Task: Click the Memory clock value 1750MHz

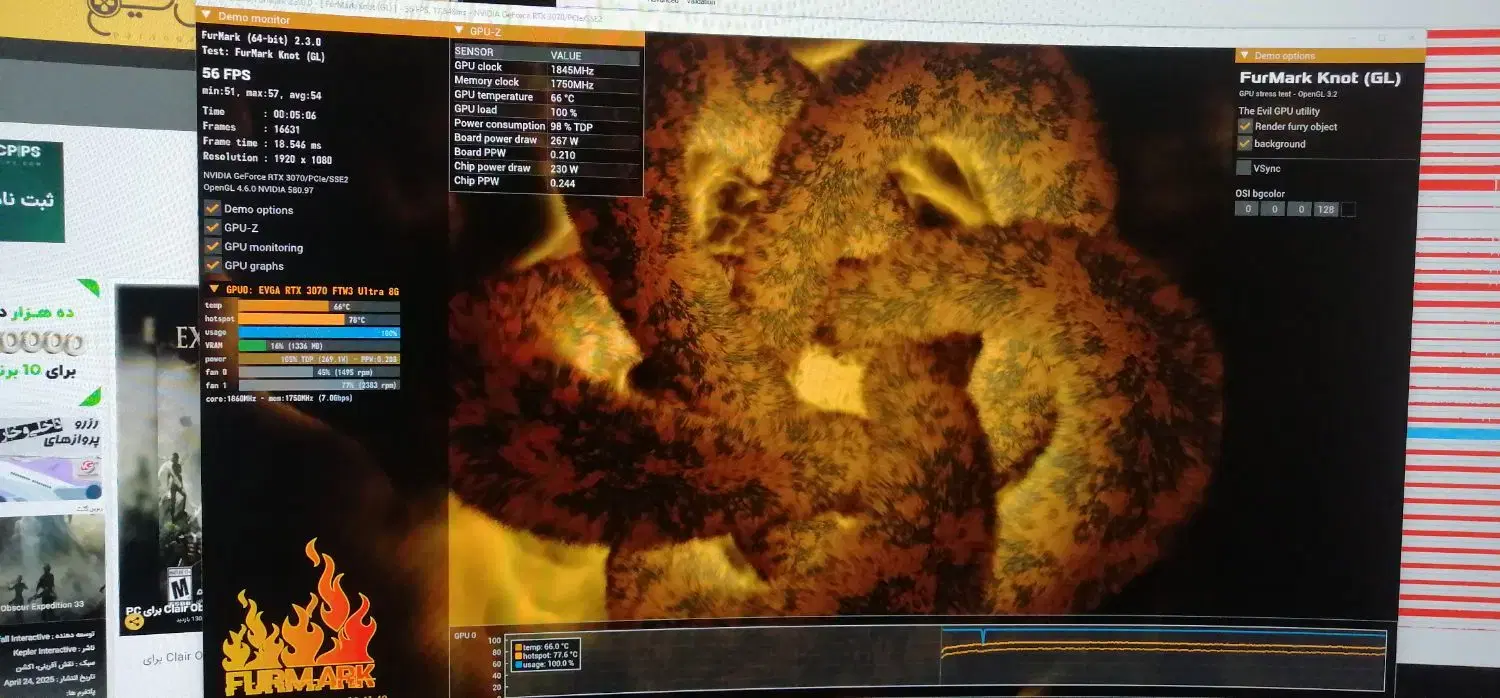Action: pyautogui.click(x=572, y=84)
